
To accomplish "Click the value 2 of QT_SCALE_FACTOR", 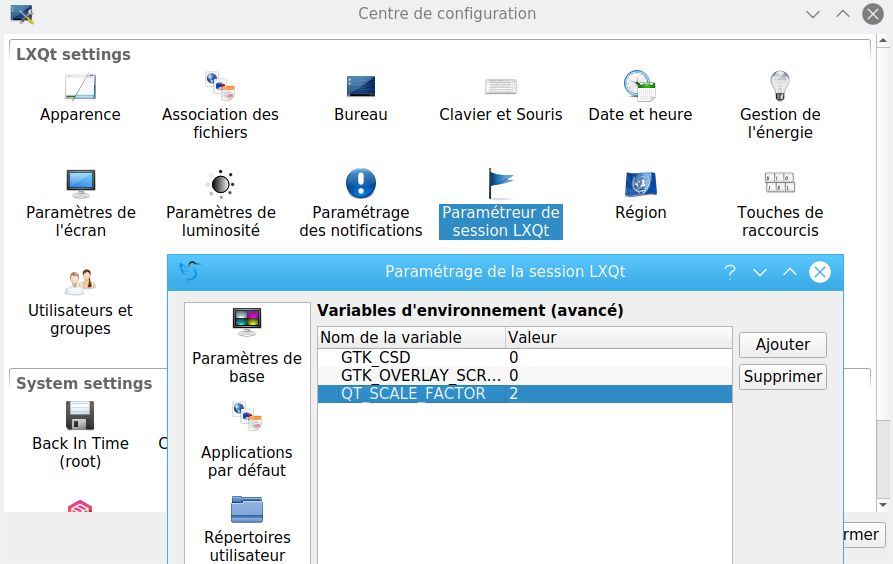I will (514, 394).
